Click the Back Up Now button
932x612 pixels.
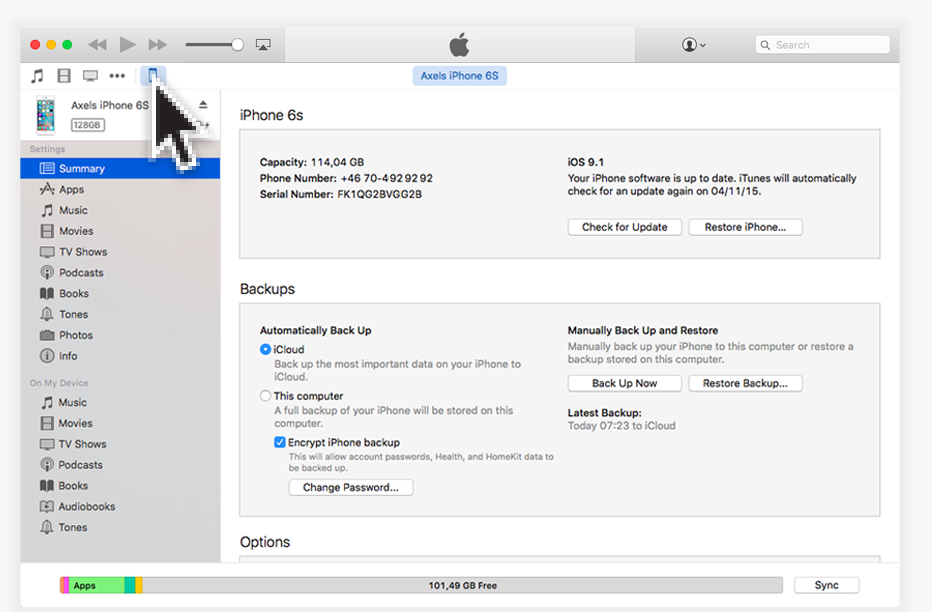pos(624,383)
